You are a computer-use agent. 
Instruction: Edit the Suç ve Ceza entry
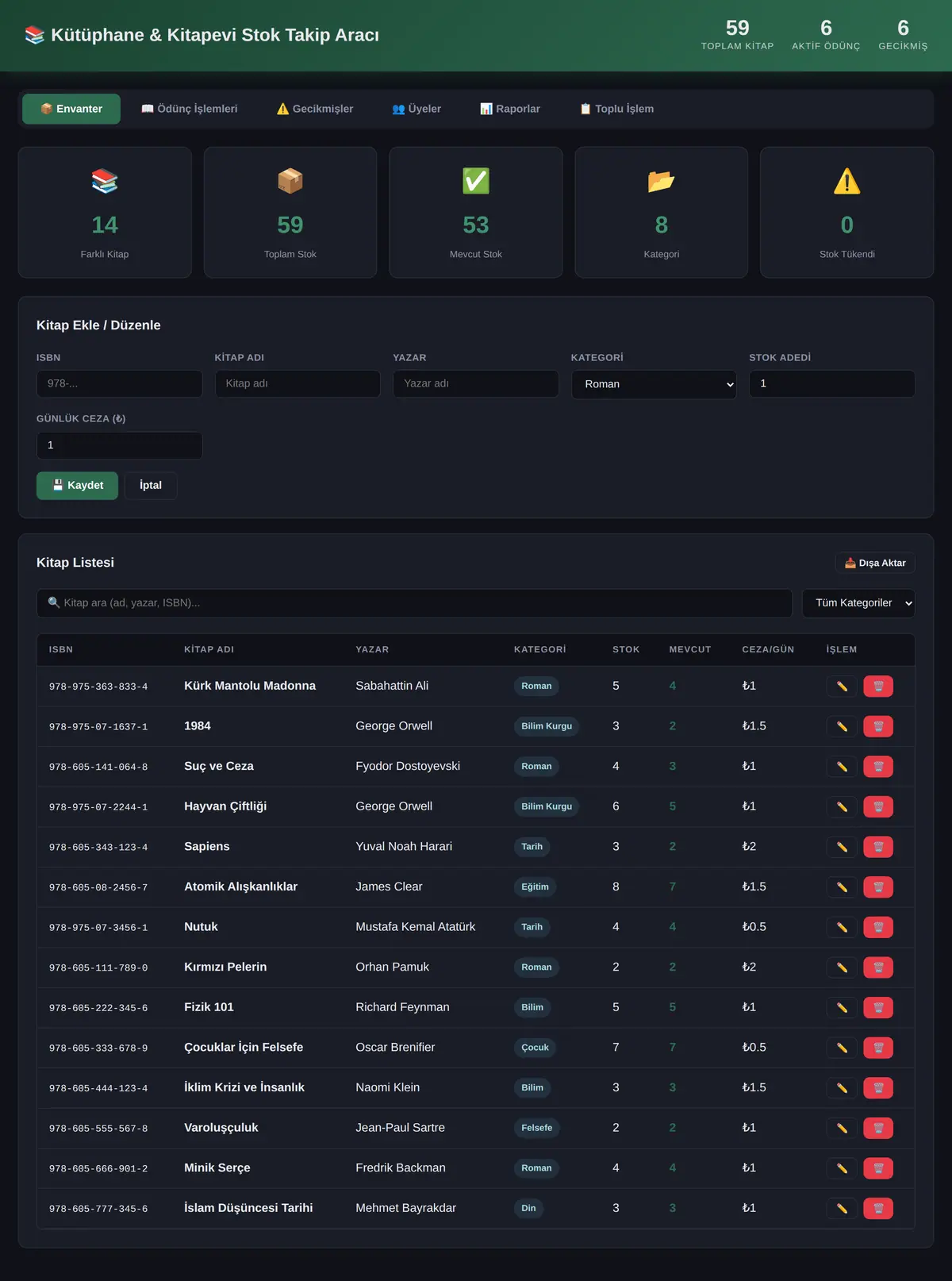(842, 767)
